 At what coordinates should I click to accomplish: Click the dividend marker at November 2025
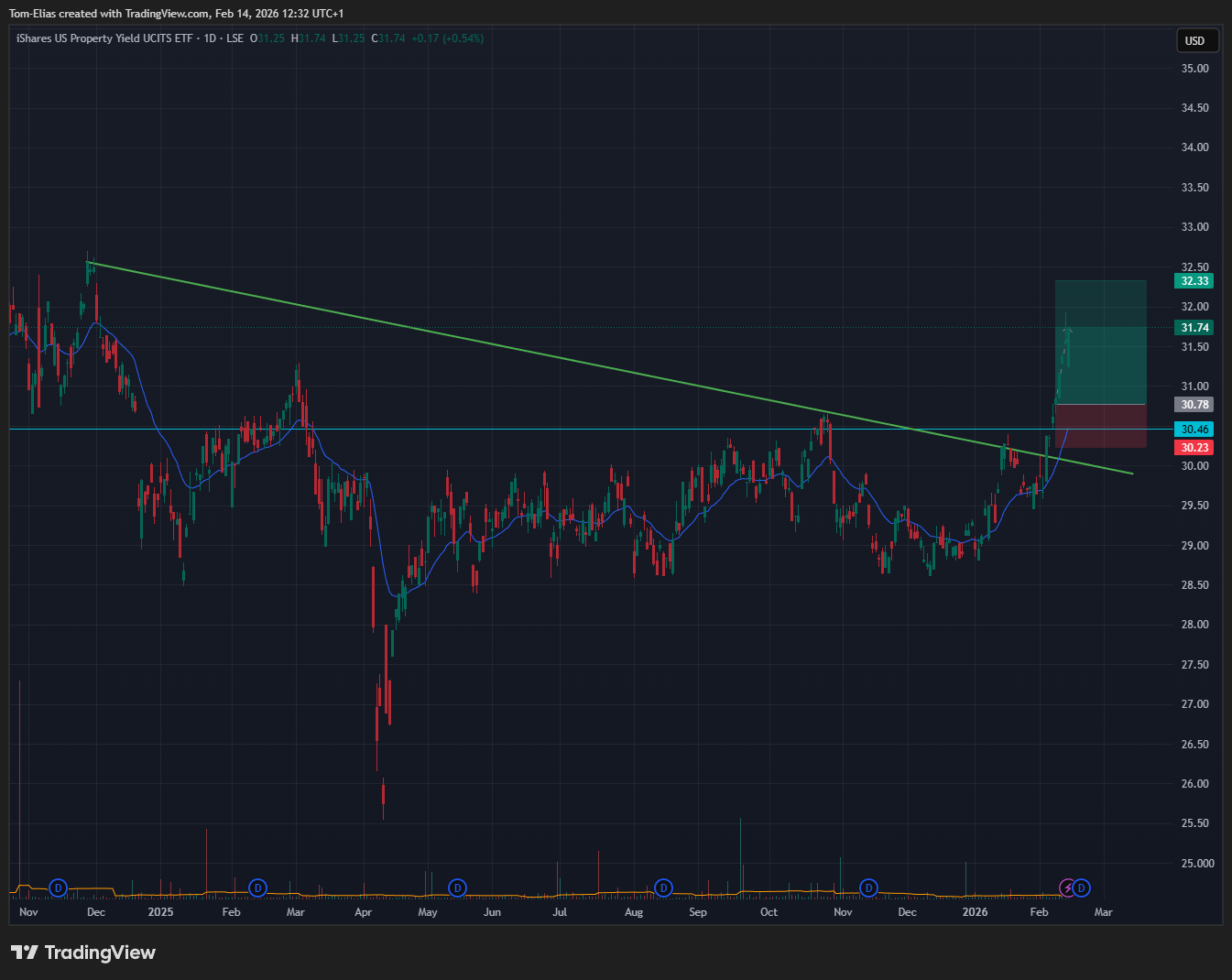point(868,887)
